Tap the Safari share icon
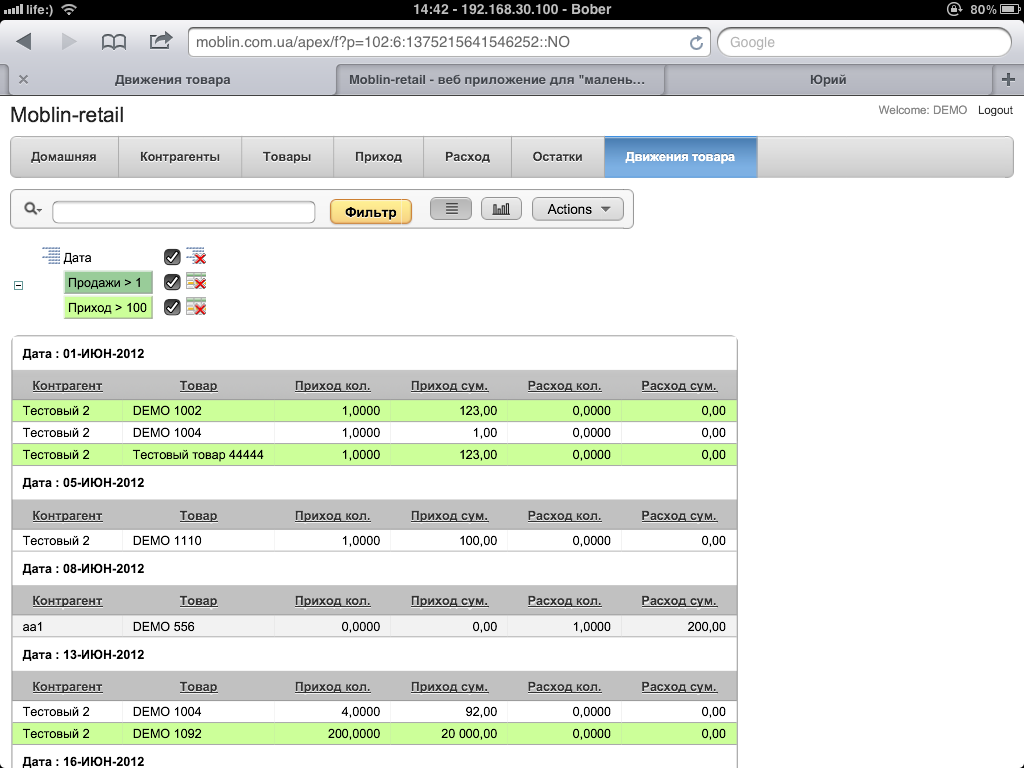 point(161,41)
